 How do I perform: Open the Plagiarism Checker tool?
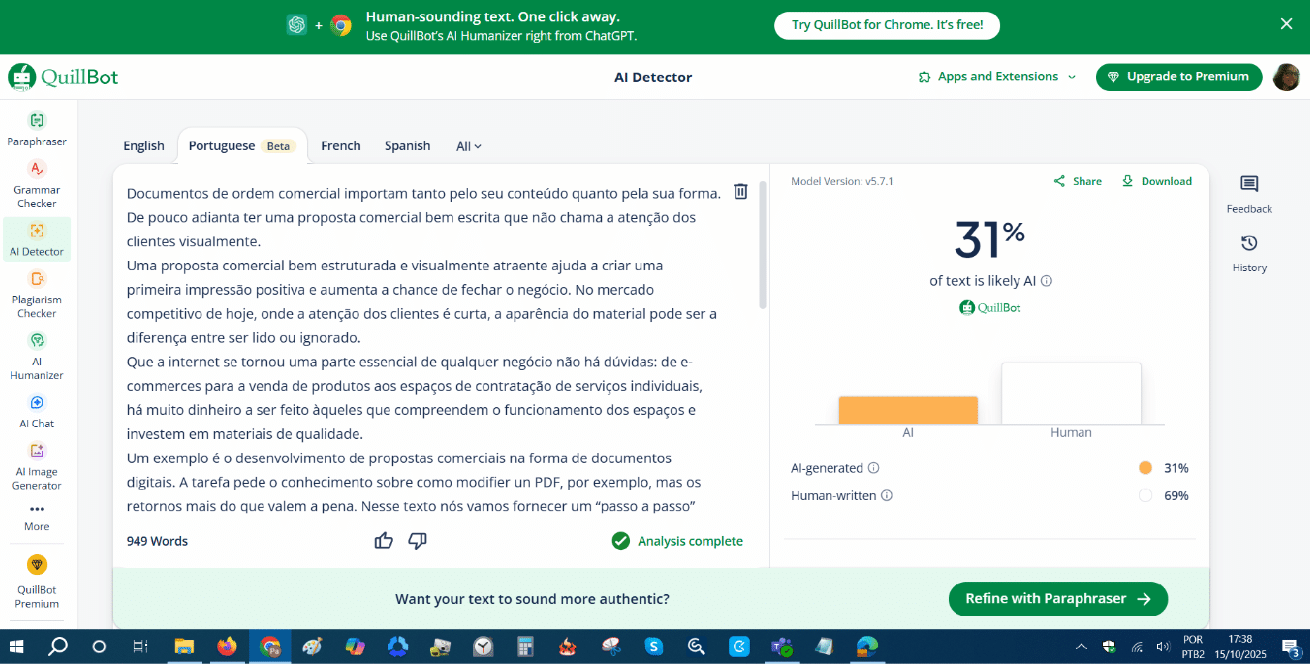point(37,294)
